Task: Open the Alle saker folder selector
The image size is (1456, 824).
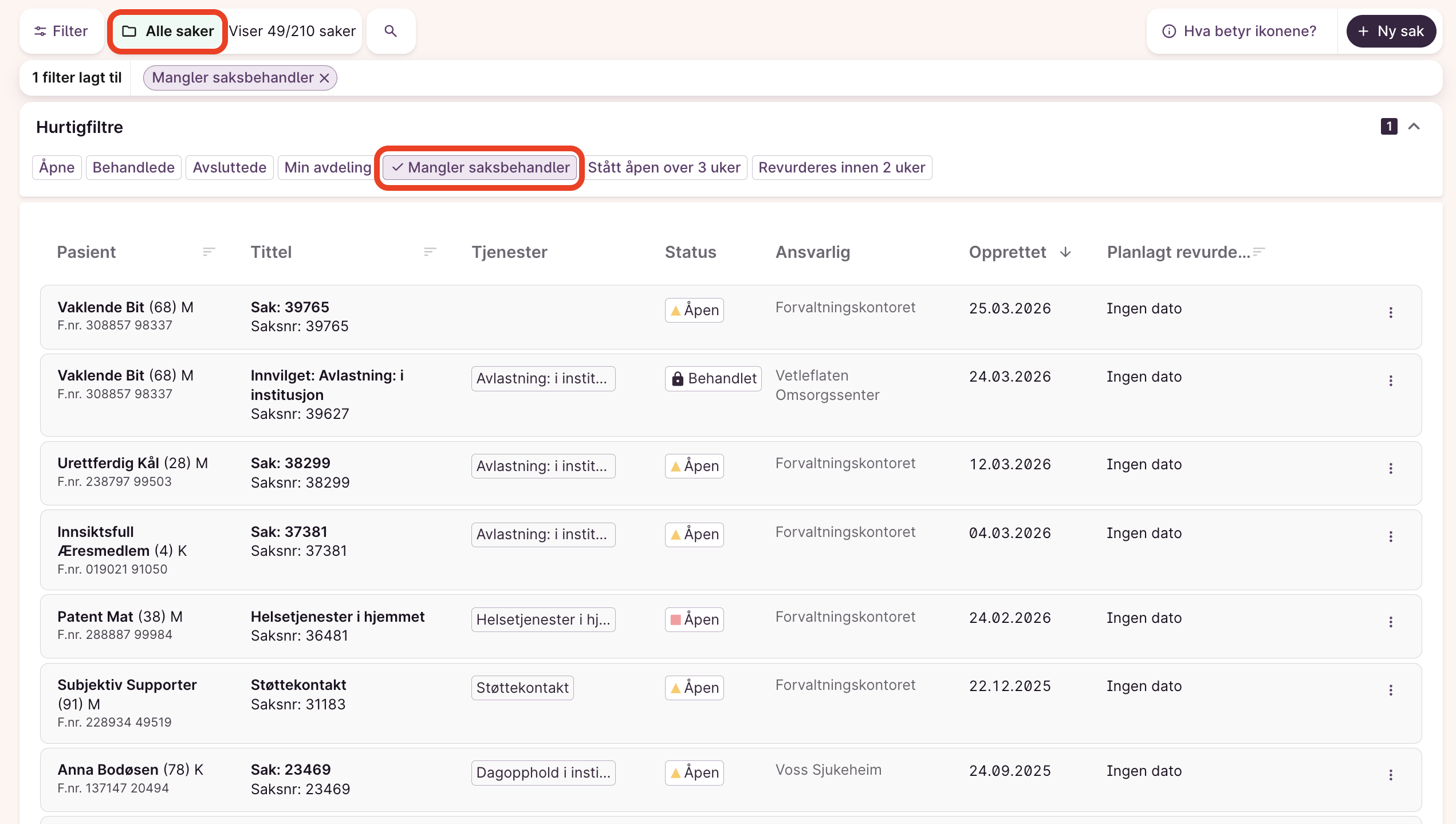Action: 168,31
